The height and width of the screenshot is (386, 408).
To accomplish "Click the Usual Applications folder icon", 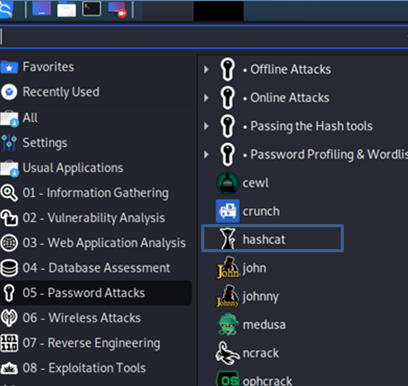I will [9, 168].
